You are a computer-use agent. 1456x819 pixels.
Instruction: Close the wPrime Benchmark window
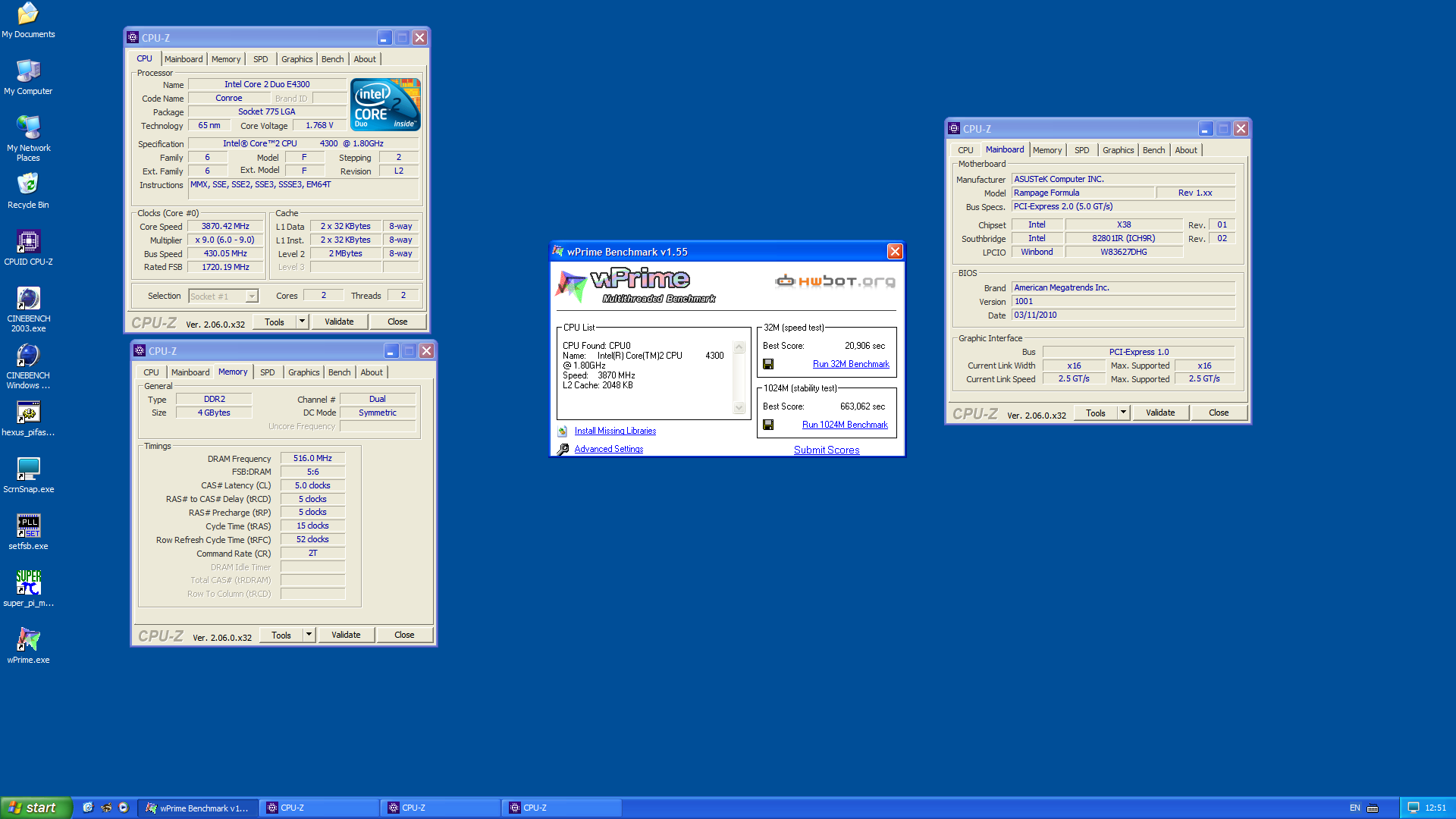[895, 252]
